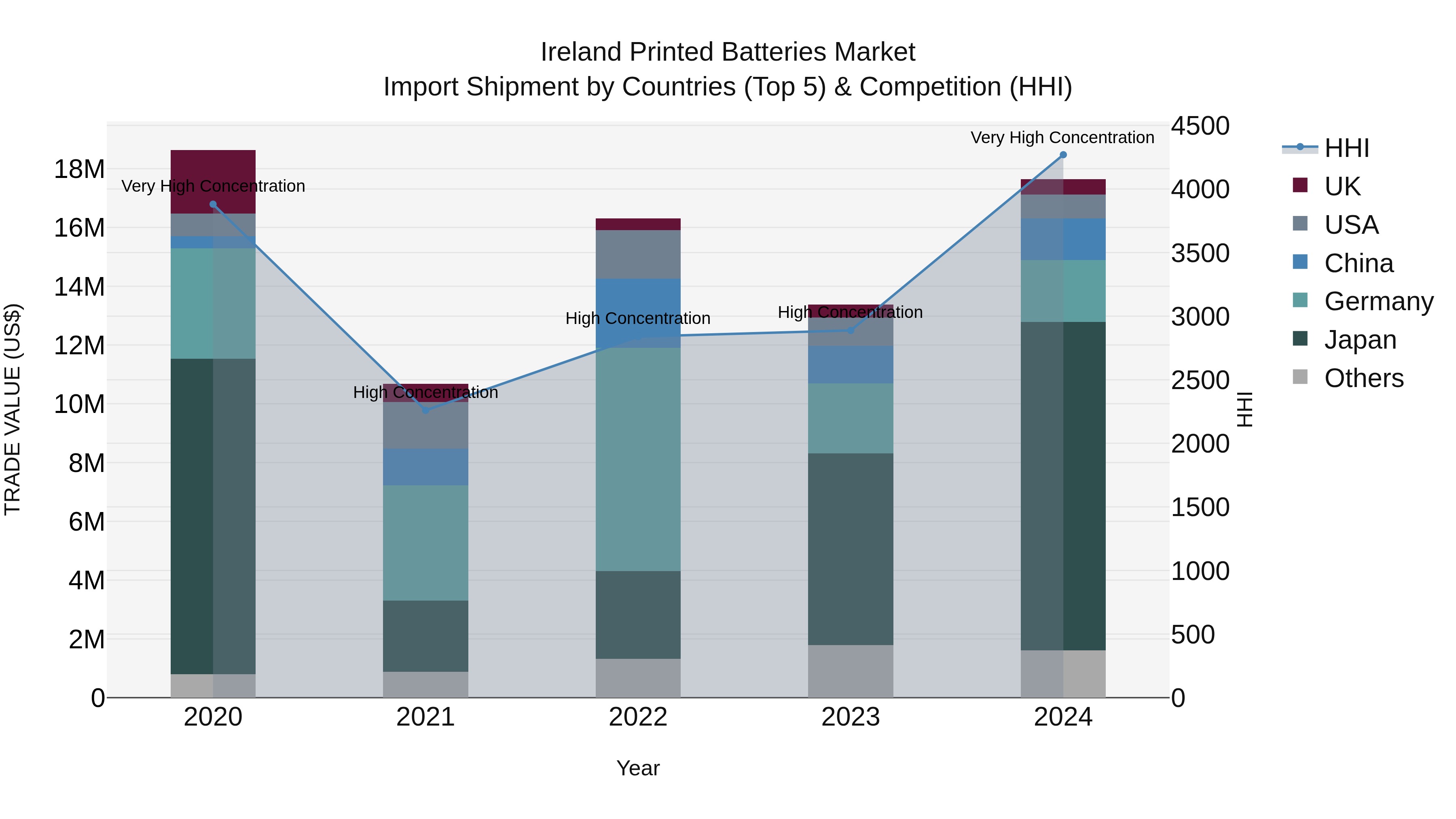Image resolution: width=1456 pixels, height=819 pixels.
Task: Click Japan segment of 2021 bar
Action: click(x=425, y=637)
